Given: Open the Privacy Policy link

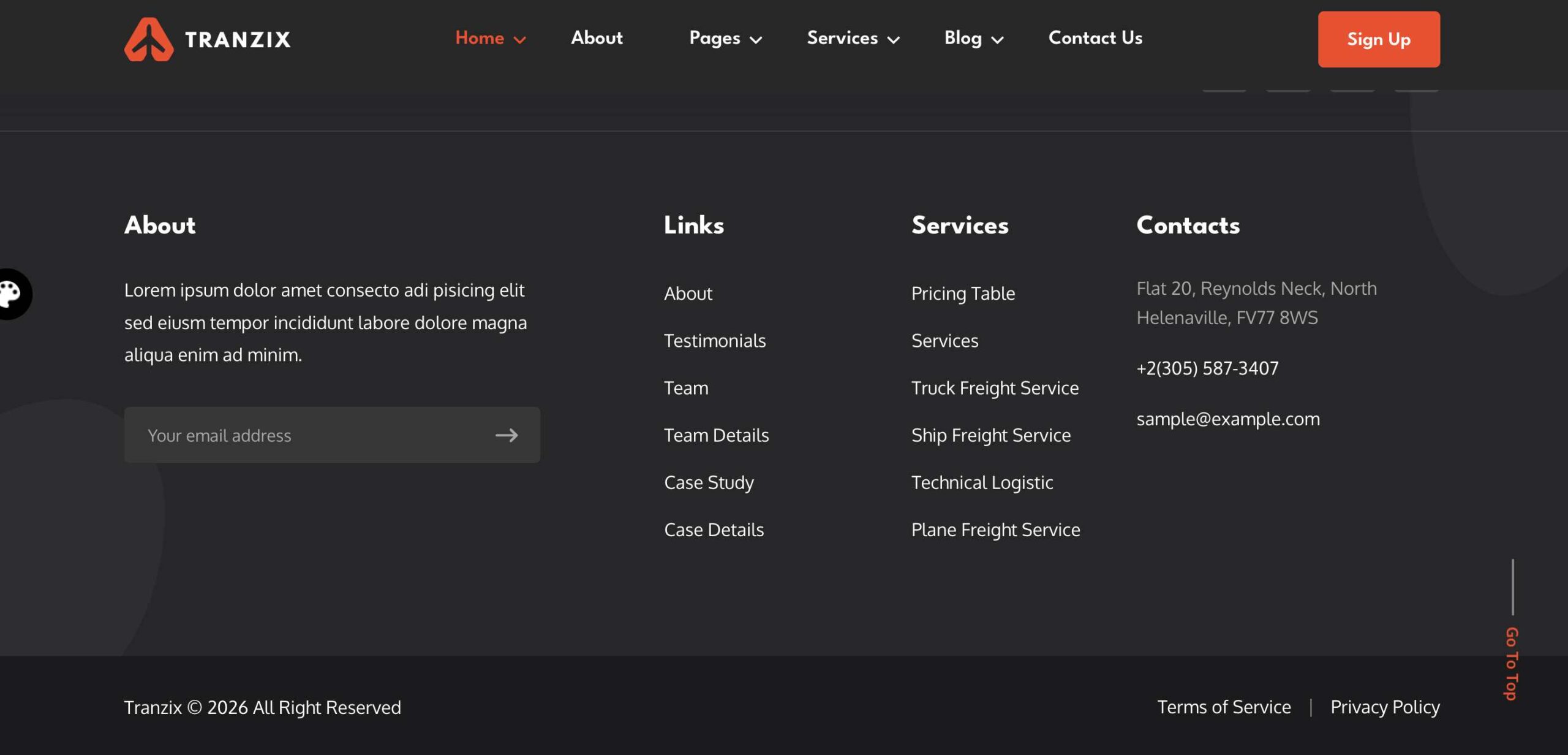Looking at the screenshot, I should pos(1385,707).
